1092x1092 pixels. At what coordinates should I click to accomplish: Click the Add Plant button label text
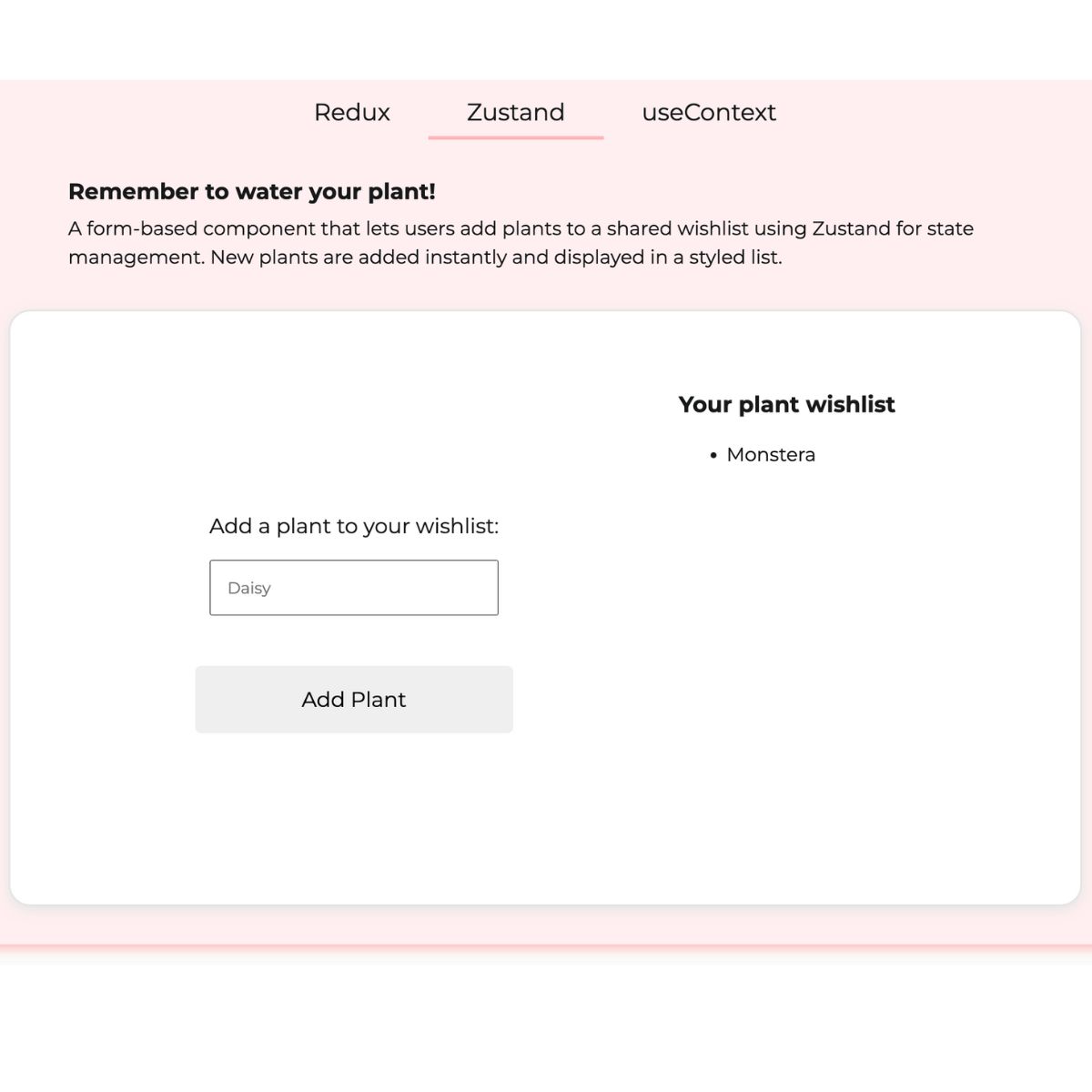[x=353, y=700]
